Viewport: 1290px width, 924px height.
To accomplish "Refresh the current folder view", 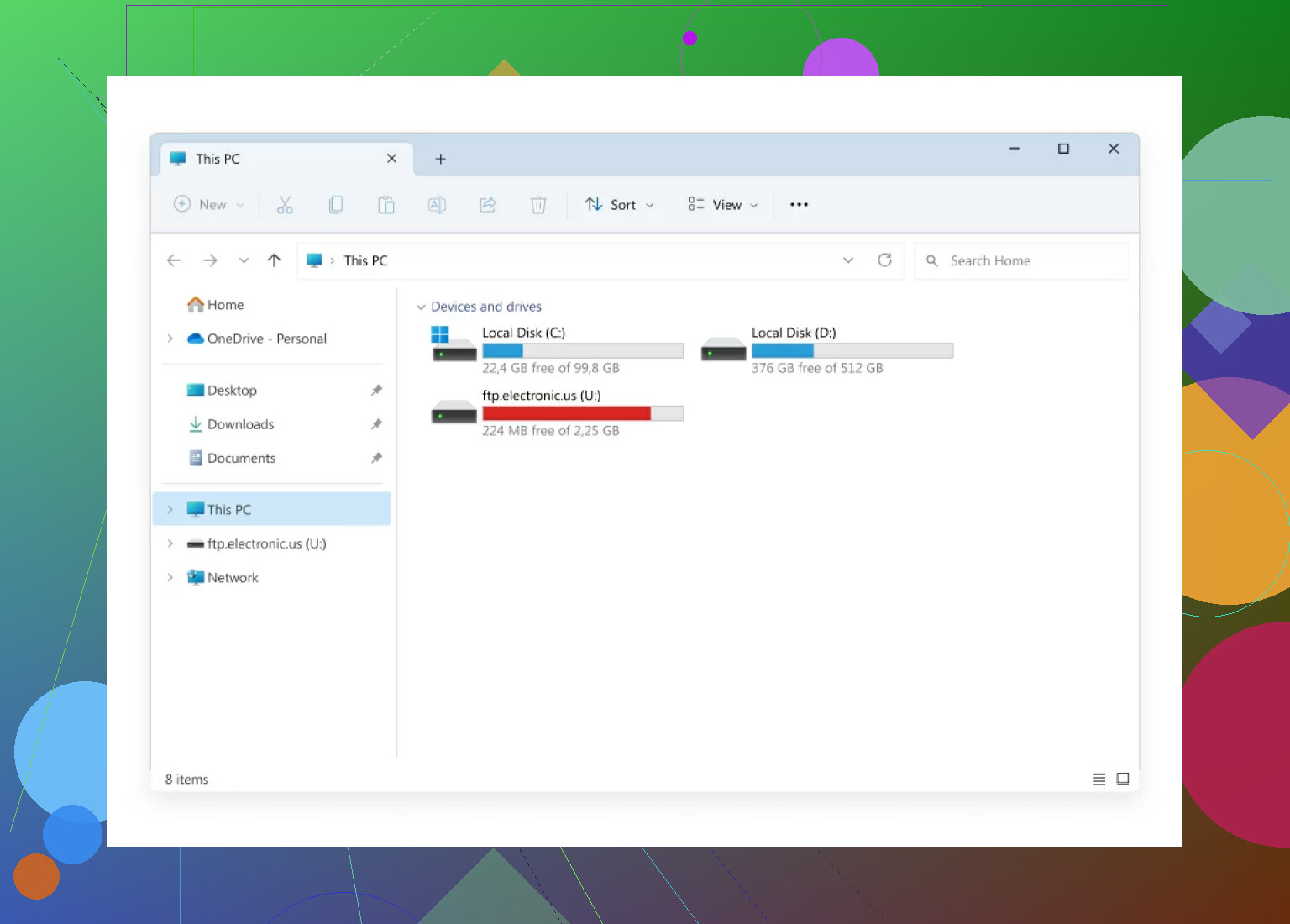I will pyautogui.click(x=884, y=260).
